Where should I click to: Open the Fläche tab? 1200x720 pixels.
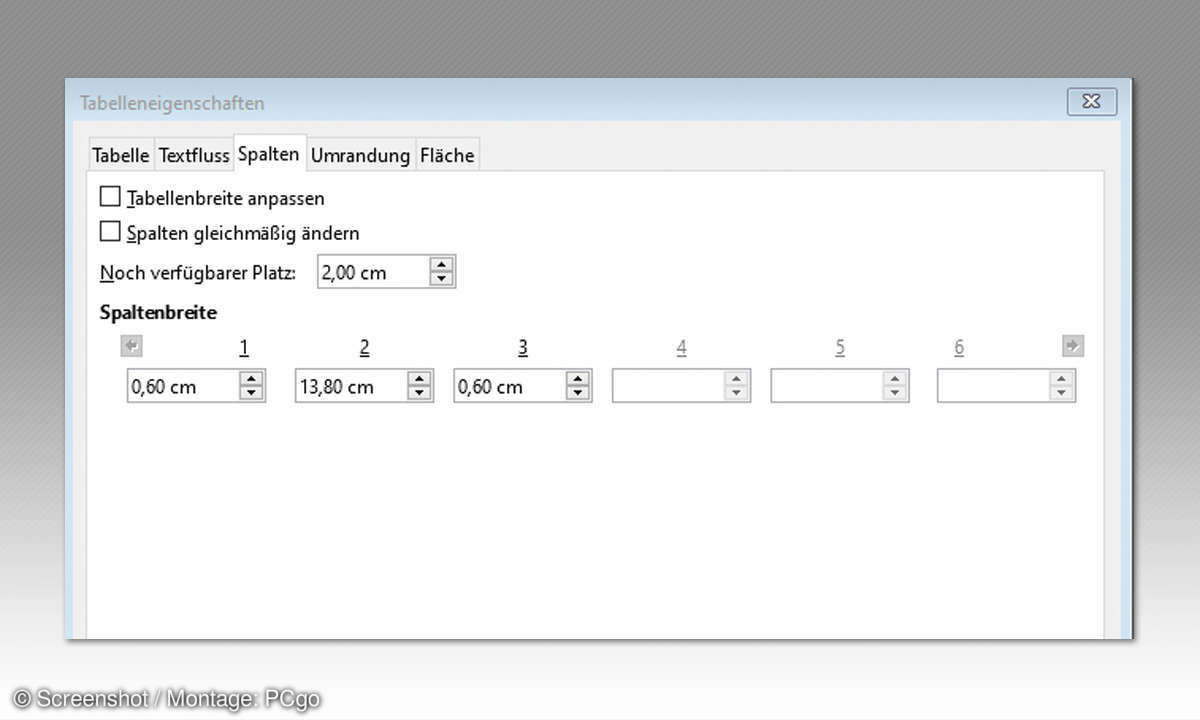(447, 155)
